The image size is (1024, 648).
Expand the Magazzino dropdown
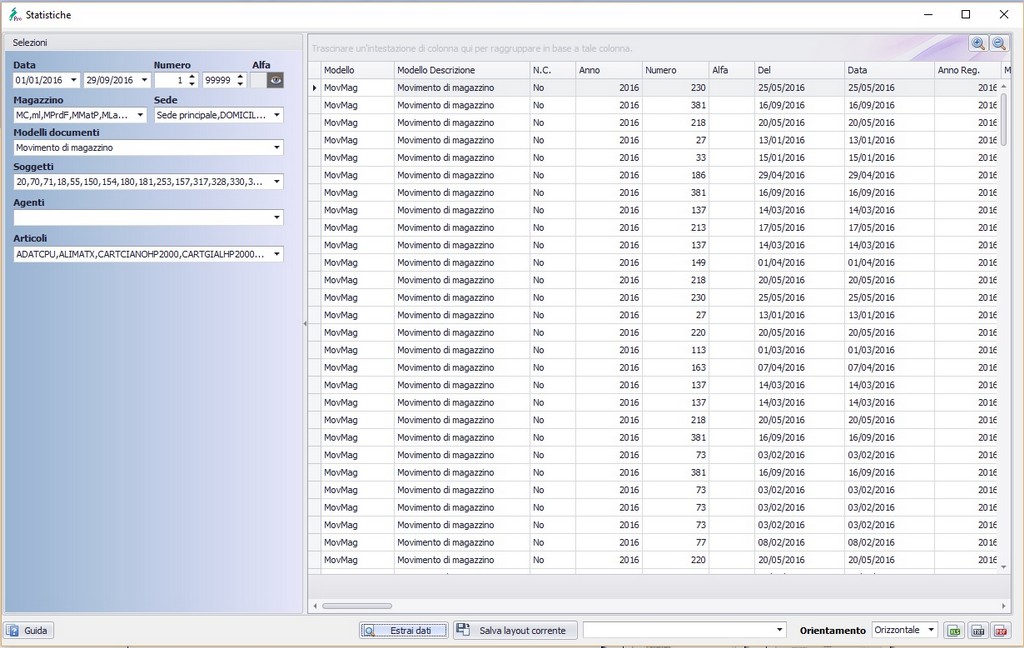(x=140, y=115)
